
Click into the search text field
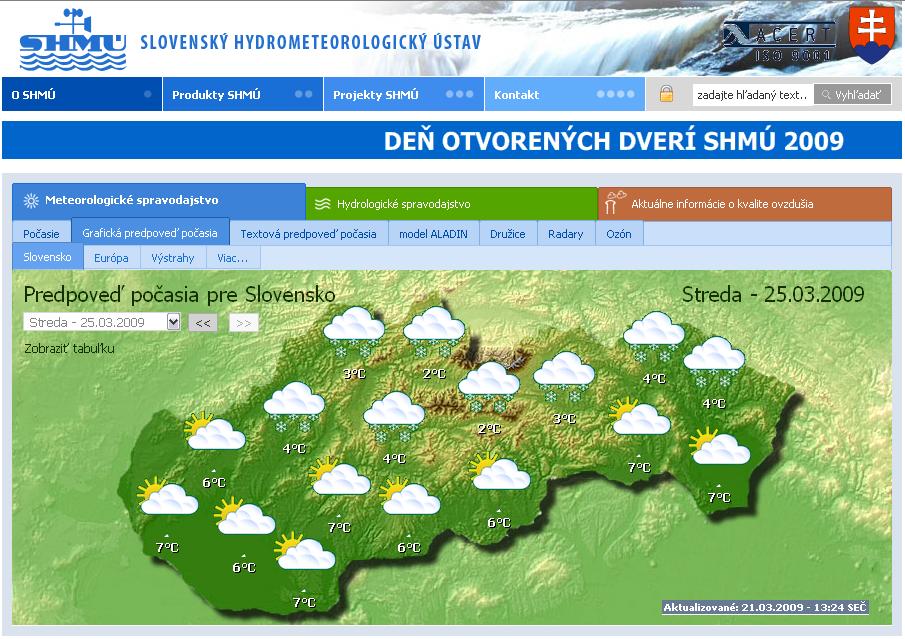click(x=751, y=95)
